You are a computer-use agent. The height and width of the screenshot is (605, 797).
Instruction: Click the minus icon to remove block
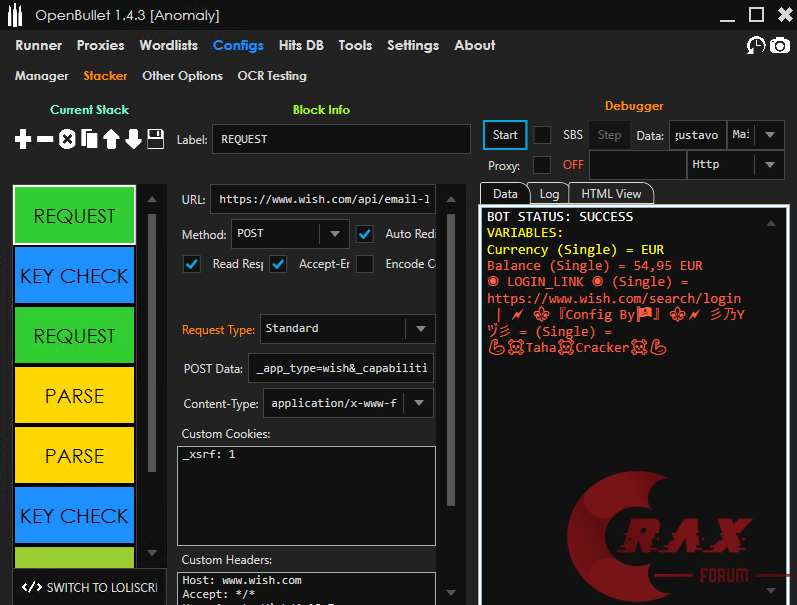point(45,140)
